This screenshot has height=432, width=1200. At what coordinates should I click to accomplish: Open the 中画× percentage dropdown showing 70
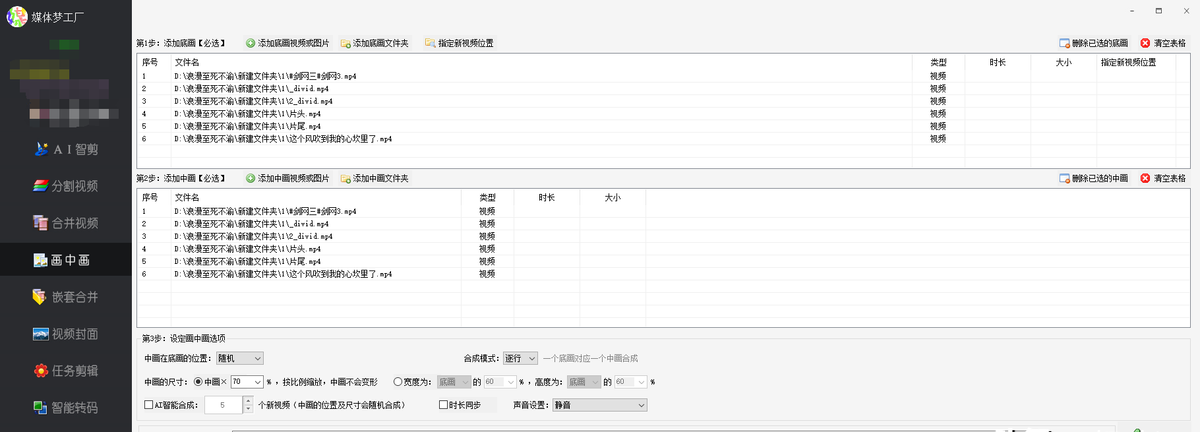tap(246, 381)
